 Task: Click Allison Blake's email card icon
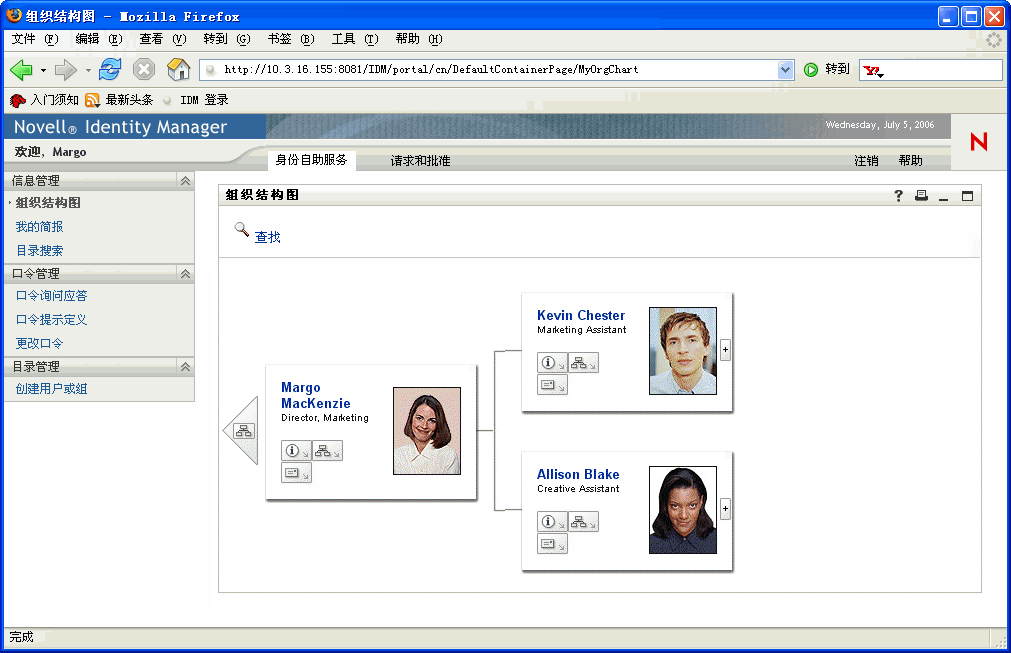[552, 543]
